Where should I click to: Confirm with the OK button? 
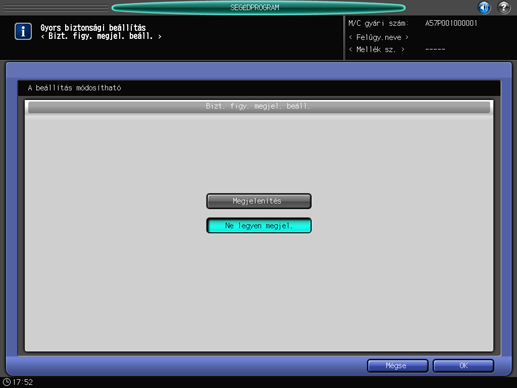463,366
